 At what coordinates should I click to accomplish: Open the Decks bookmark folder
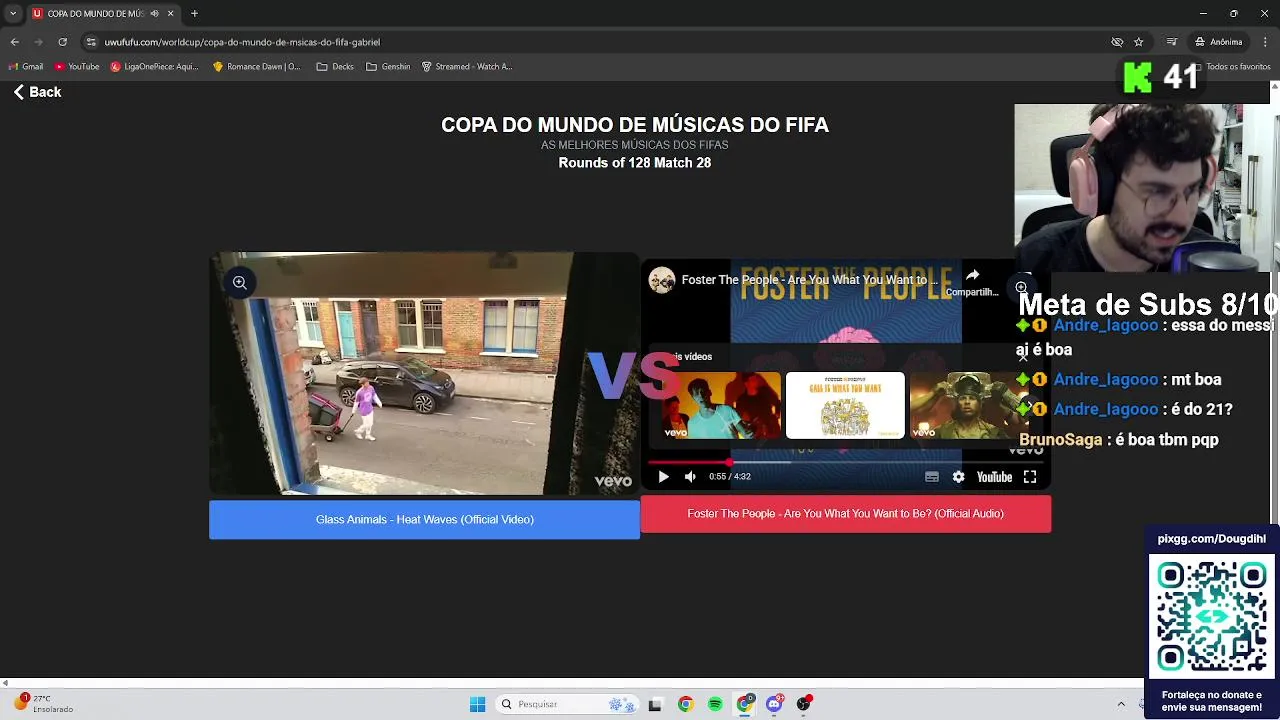[335, 67]
